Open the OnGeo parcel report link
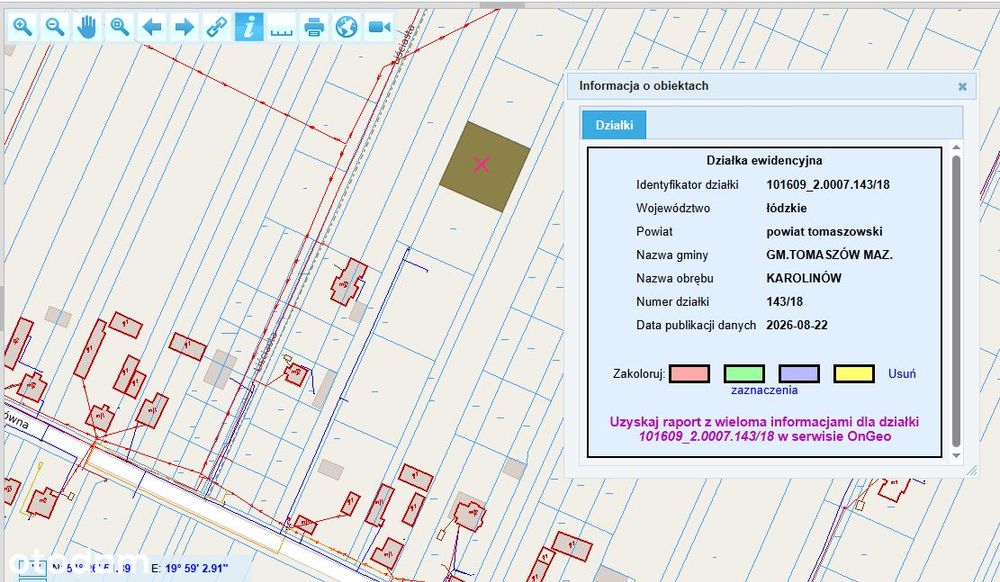Viewport: 1000px width, 582px height. (765, 429)
